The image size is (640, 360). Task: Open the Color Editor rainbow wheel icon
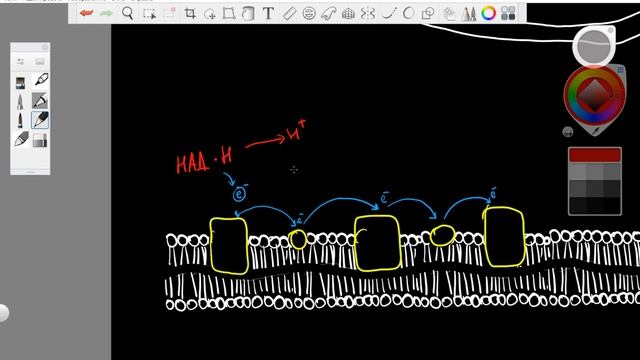coord(488,13)
